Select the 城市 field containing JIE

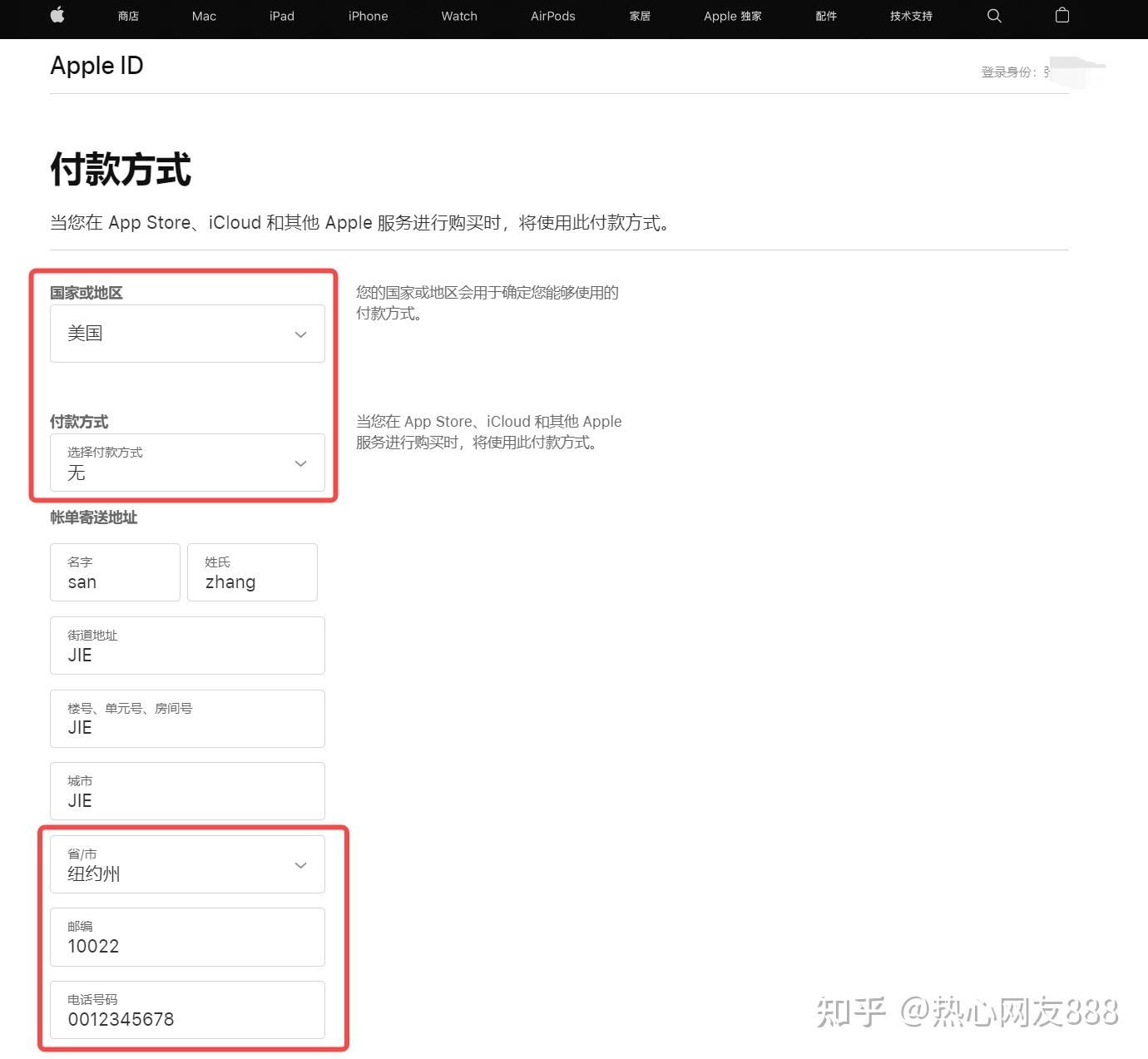tap(186, 791)
